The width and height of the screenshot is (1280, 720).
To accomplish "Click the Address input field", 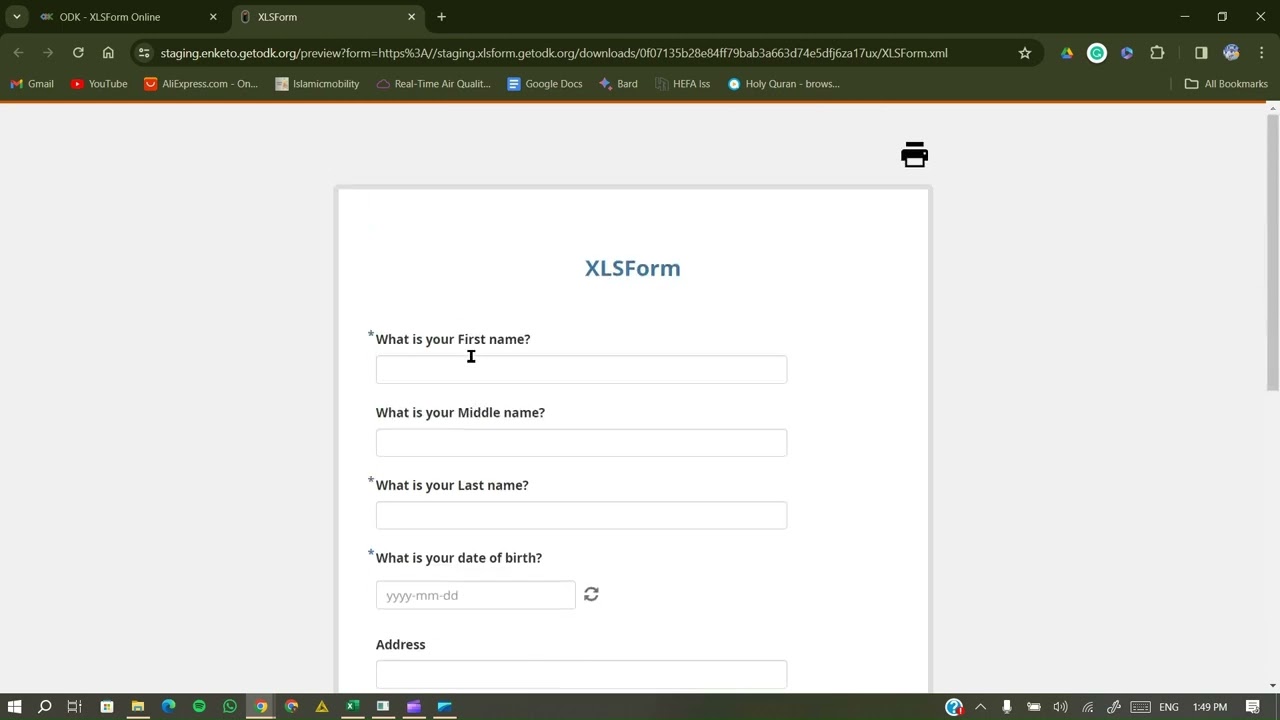I will coord(581,674).
